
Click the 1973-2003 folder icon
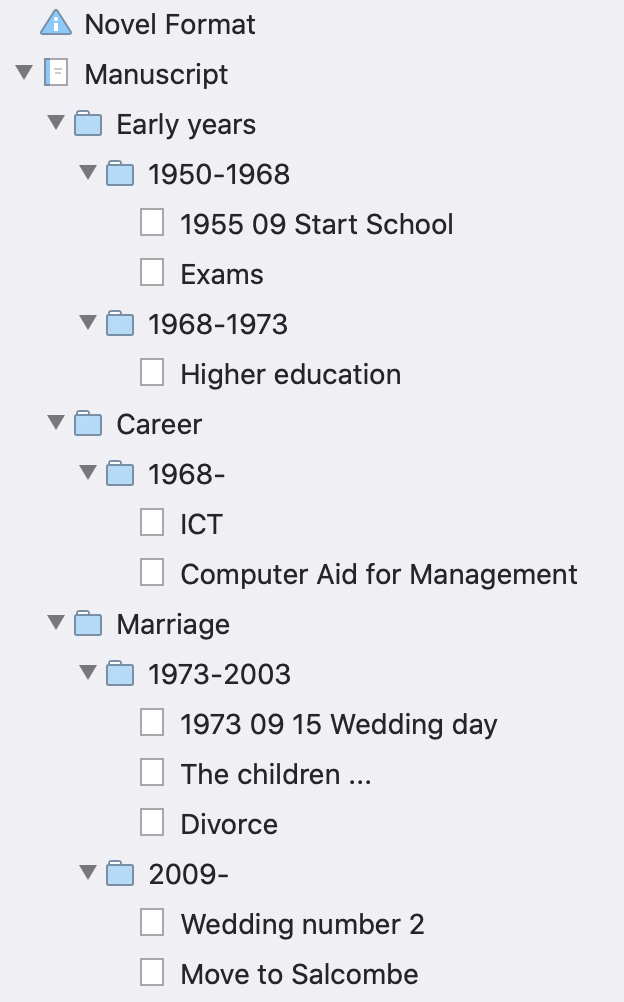click(120, 674)
